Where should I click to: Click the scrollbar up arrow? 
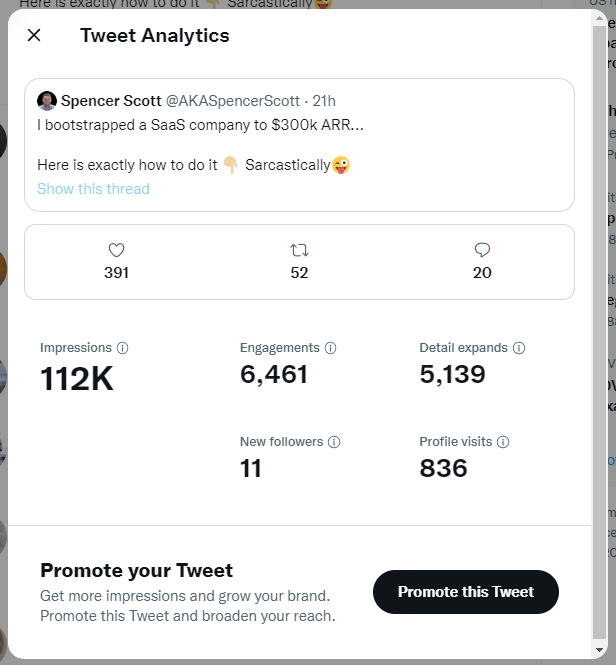coord(599,18)
